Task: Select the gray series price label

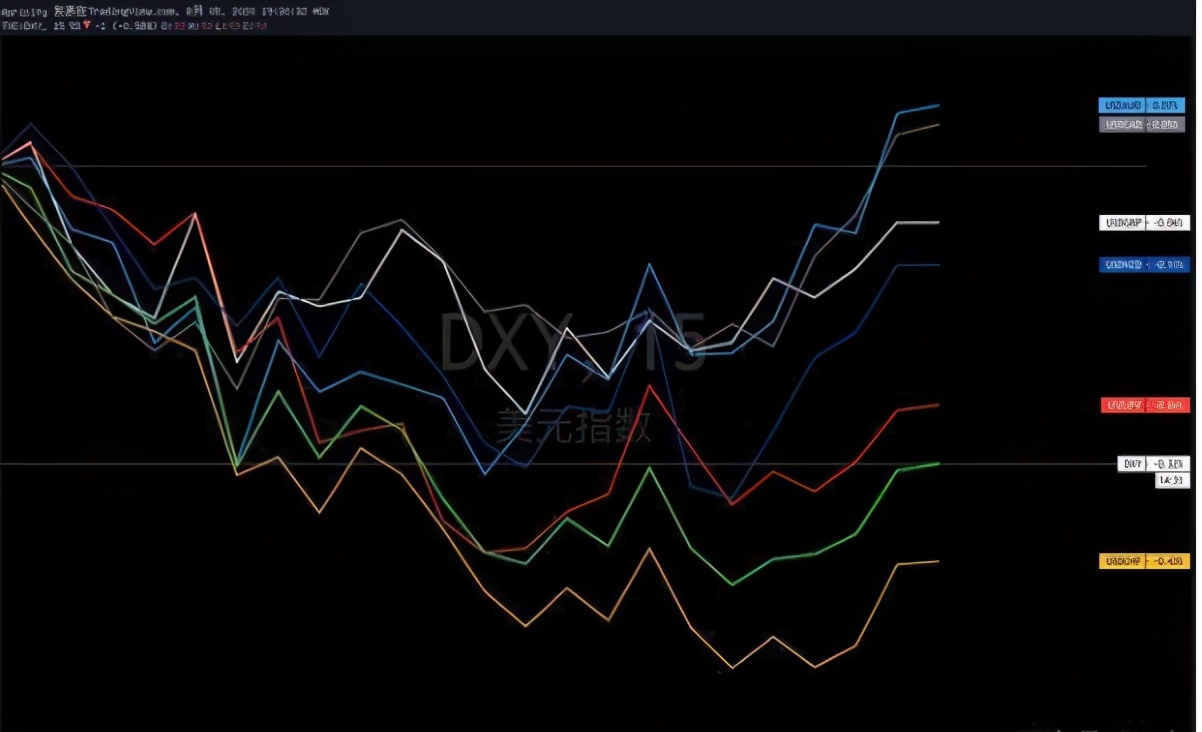Action: point(1141,125)
